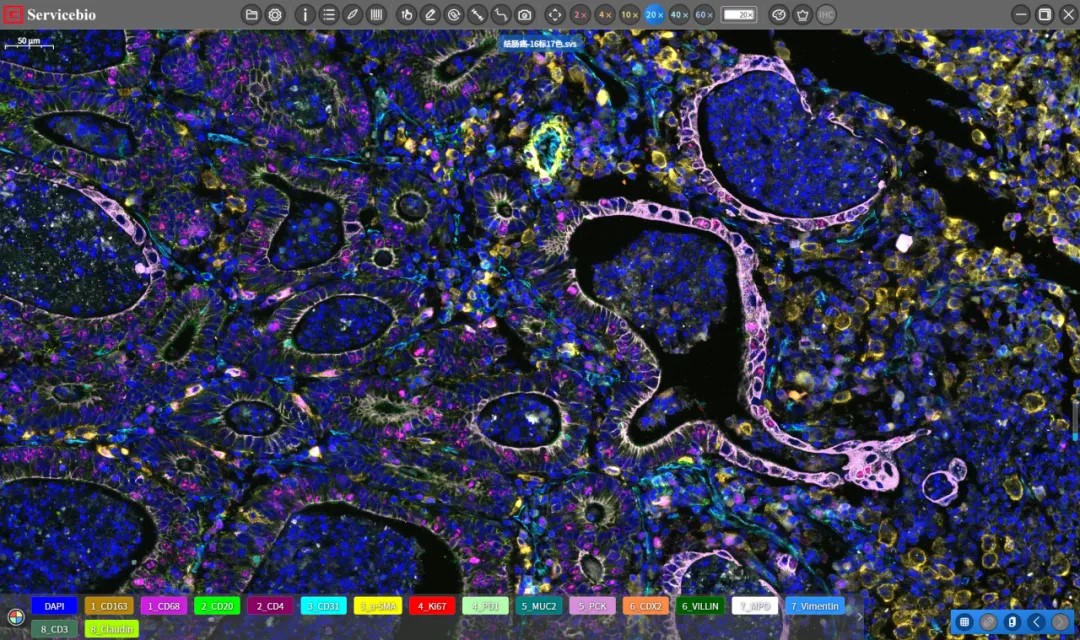1080x640 pixels.
Task: Select the pen annotation tool
Action: click(x=352, y=15)
